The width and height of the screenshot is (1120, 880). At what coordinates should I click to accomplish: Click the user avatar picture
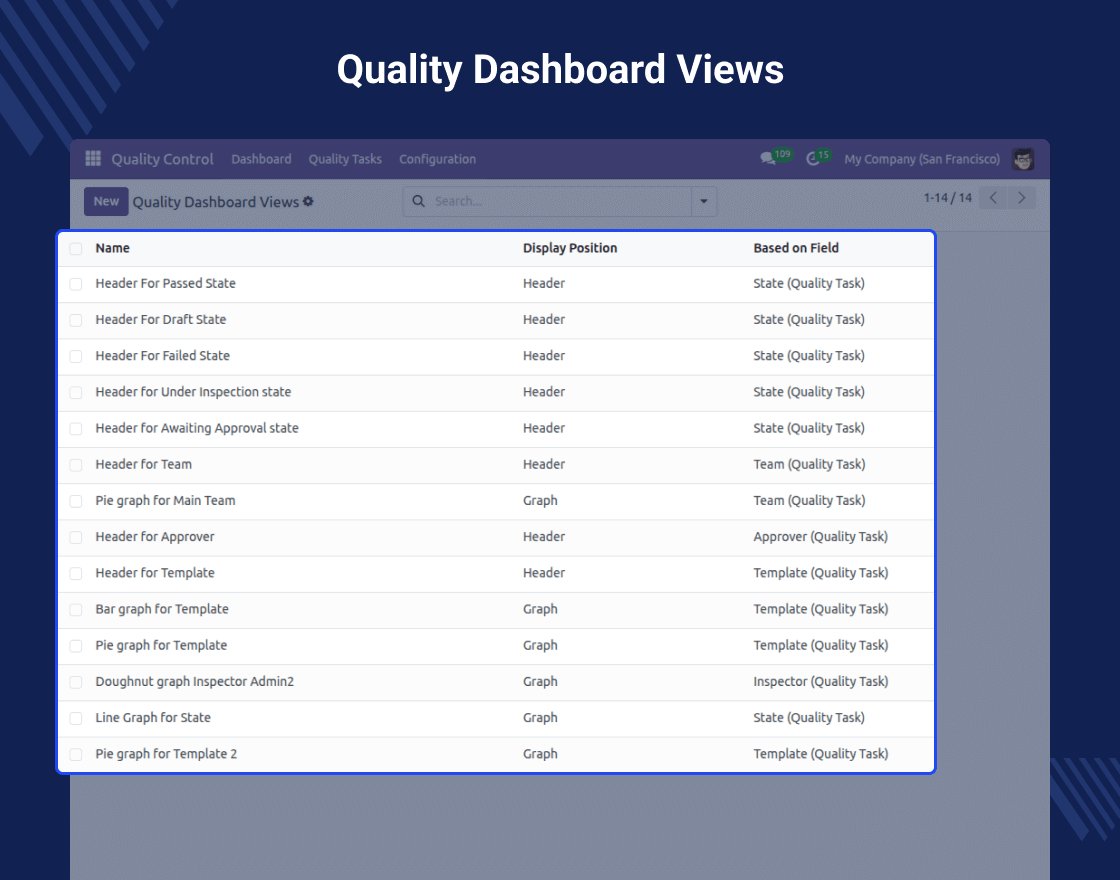(1023, 159)
